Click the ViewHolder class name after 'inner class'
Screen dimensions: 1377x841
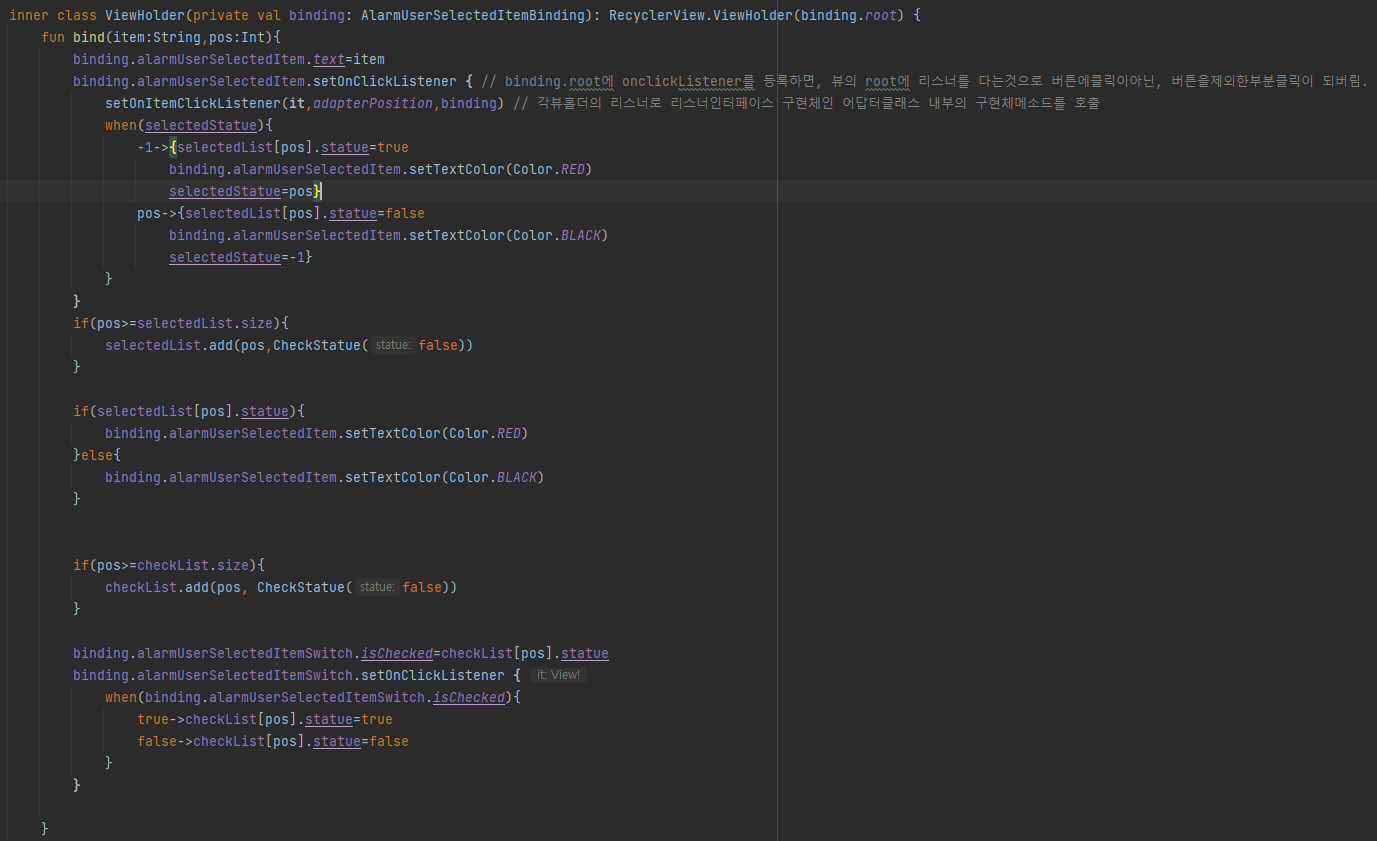(x=144, y=16)
